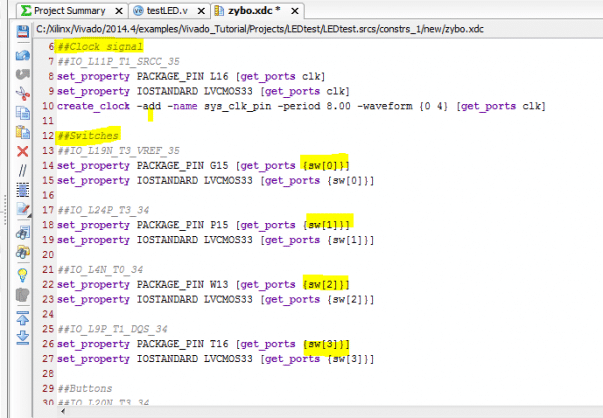Select the zybo.xdc tab
This screenshot has width=603, height=418.
248,10
